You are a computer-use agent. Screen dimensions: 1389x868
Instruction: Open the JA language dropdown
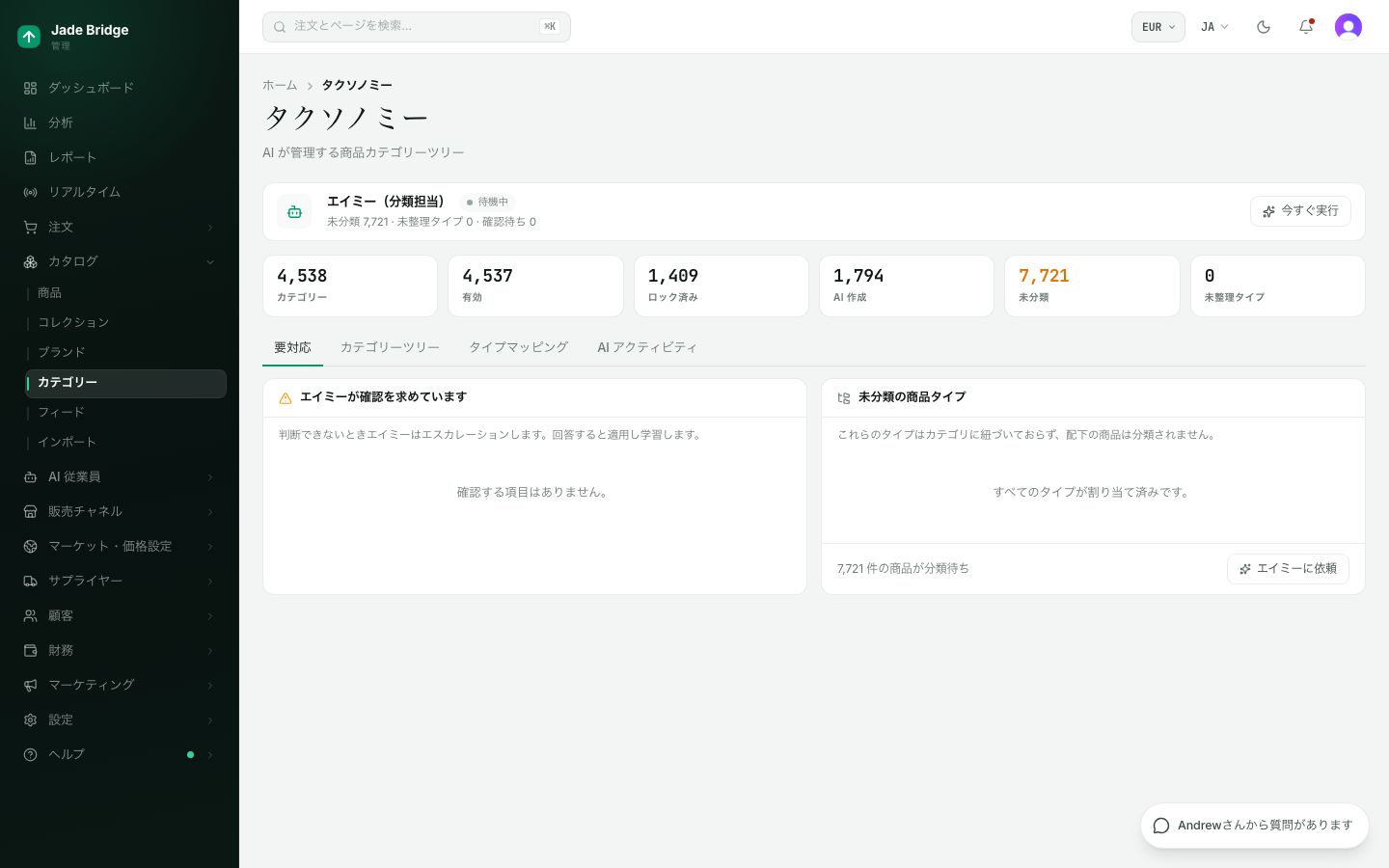pyautogui.click(x=1214, y=27)
